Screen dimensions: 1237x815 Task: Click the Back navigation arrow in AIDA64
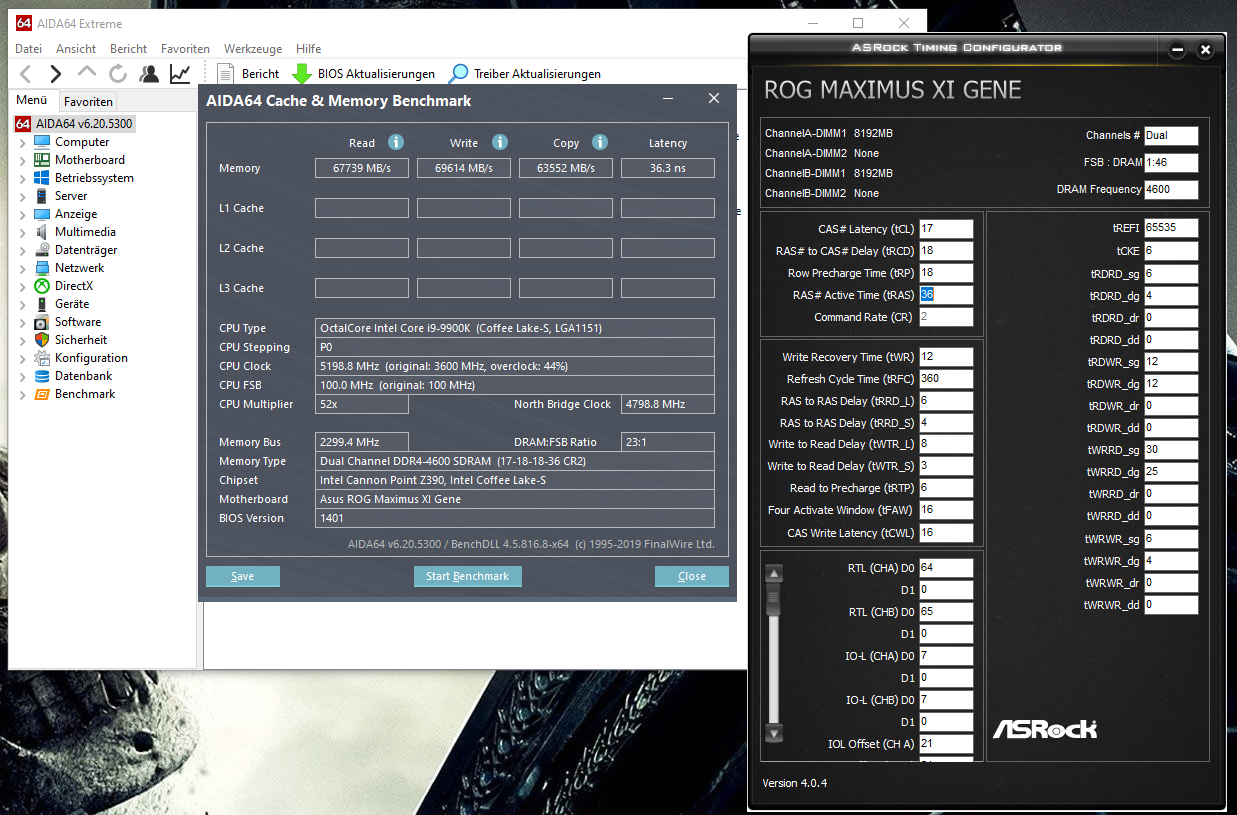26,73
